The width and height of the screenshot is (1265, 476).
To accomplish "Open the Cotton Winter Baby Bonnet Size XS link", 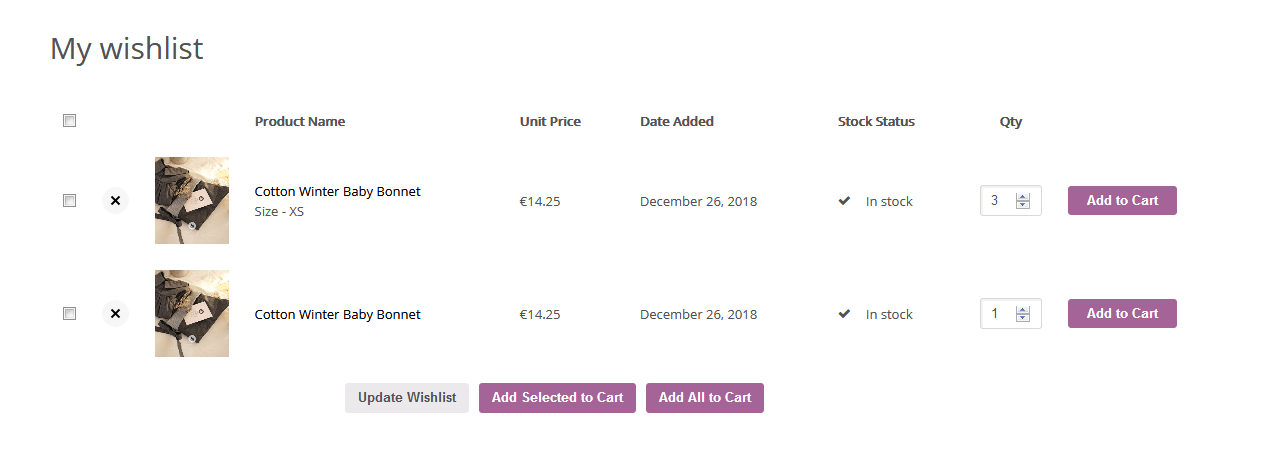I will (x=338, y=191).
